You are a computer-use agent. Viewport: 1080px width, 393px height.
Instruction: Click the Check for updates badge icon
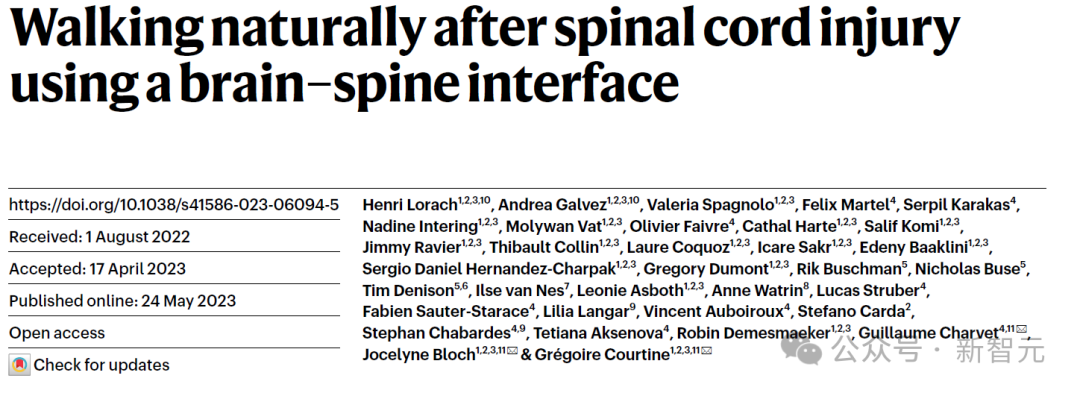point(19,365)
